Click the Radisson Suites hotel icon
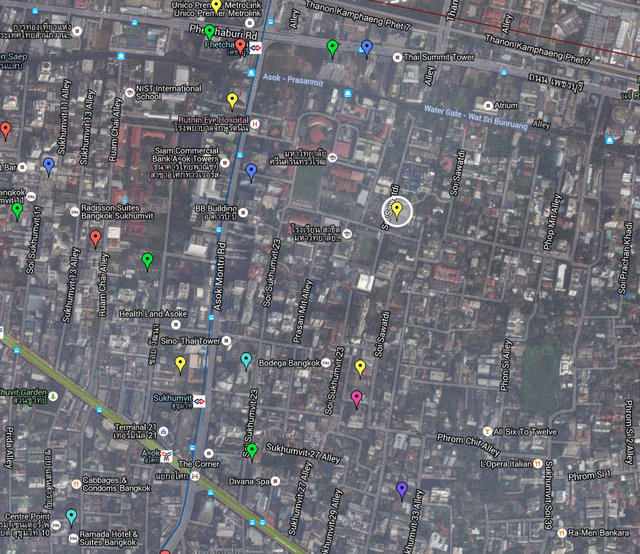640x554 pixels. click(x=75, y=212)
